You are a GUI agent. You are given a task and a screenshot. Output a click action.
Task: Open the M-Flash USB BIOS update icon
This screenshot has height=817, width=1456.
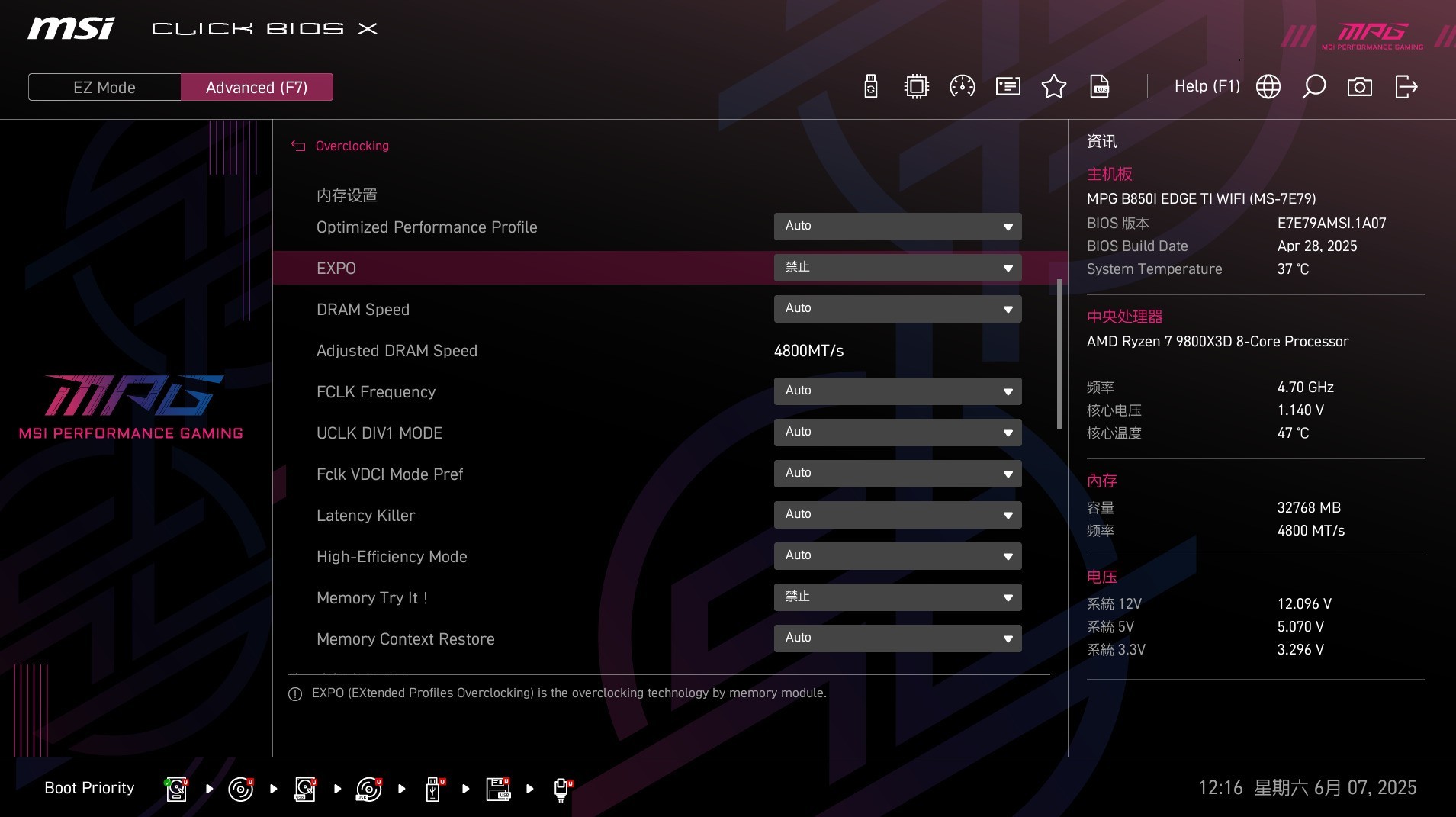pyautogui.click(x=870, y=86)
